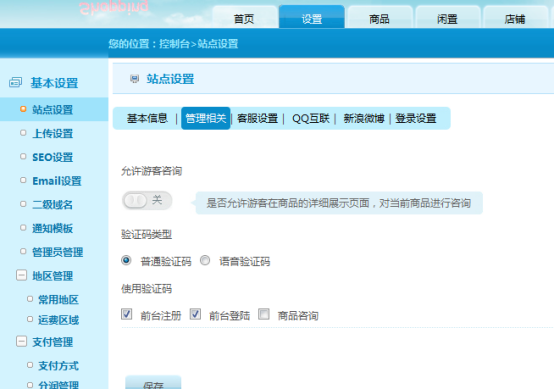
Task: Collapse the 地区管理 tree section
Action: 21,275
